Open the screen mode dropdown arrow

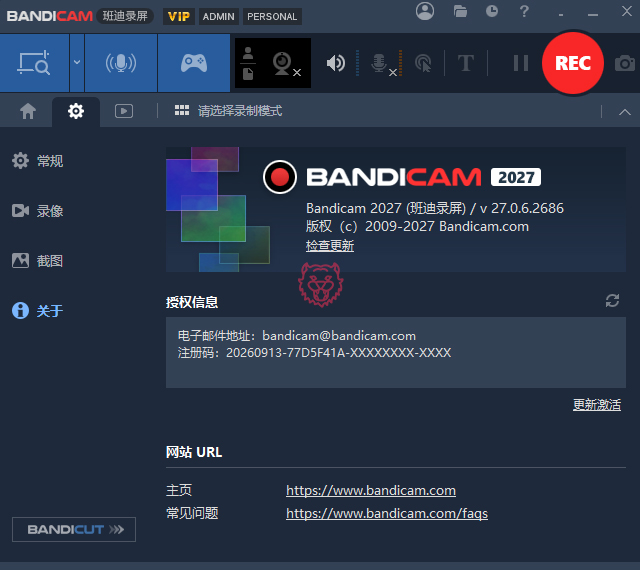coord(77,63)
